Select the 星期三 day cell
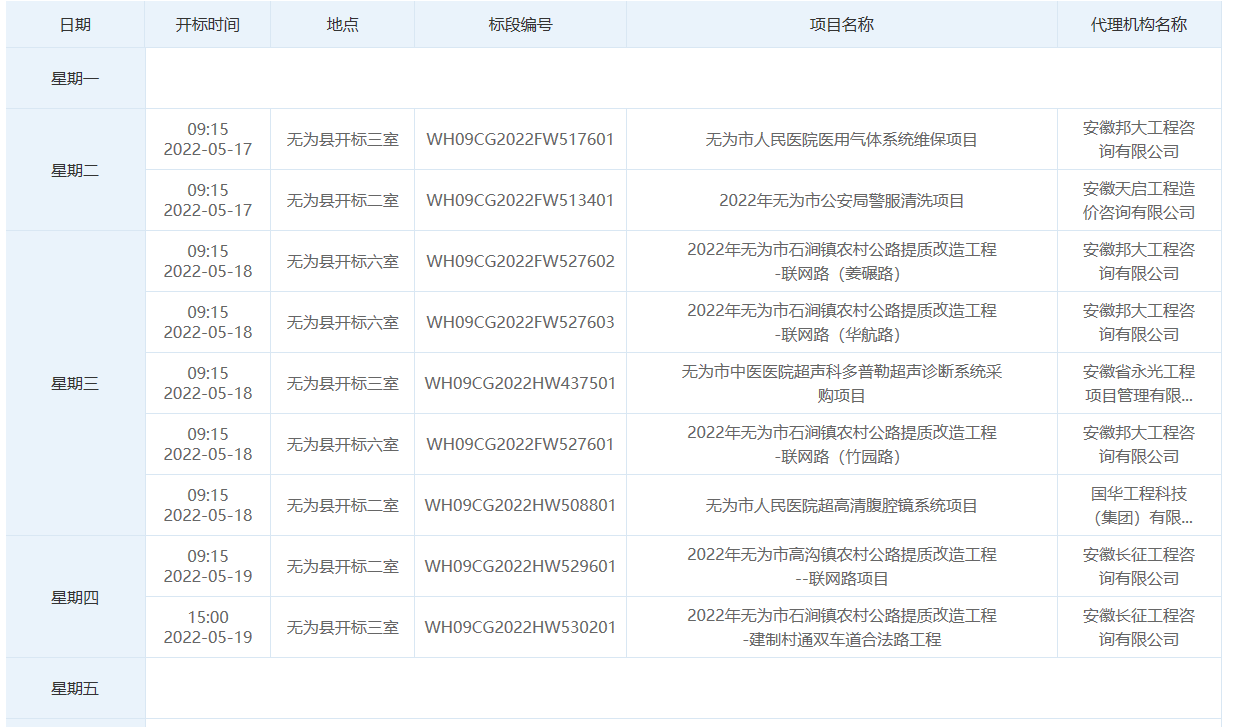 (75, 384)
